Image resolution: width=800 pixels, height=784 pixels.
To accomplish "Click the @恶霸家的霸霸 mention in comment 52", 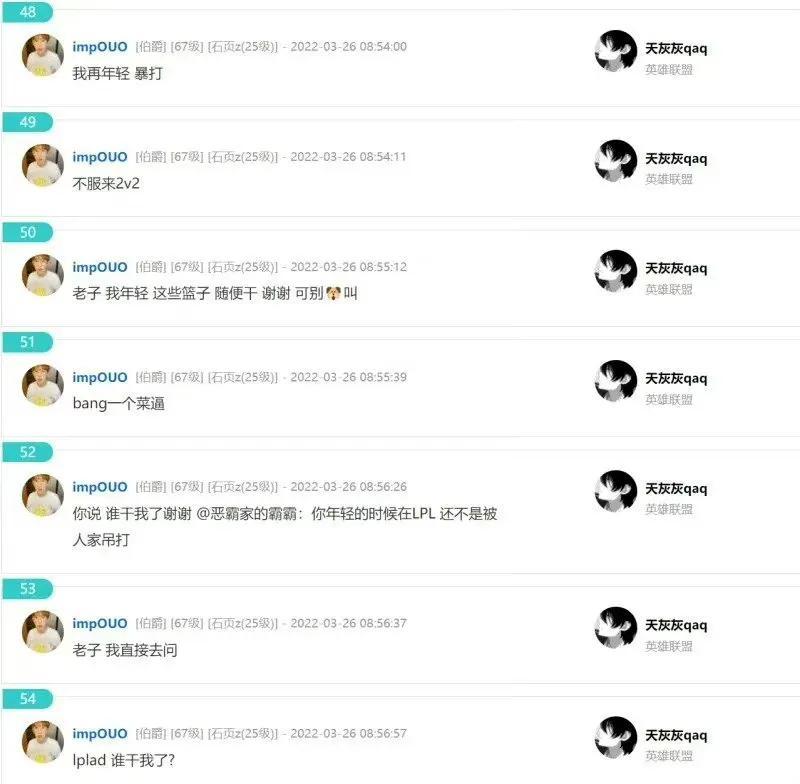I will click(x=249, y=514).
